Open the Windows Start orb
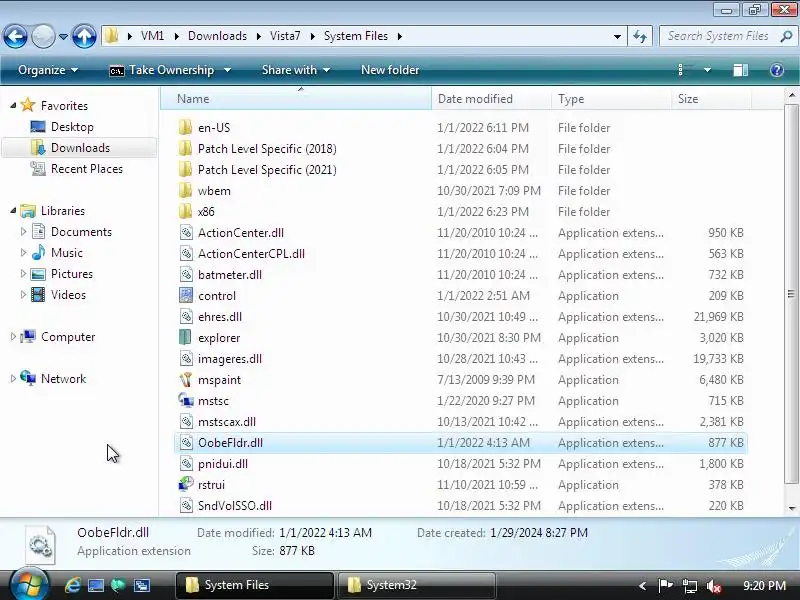800x600 pixels. click(29, 585)
